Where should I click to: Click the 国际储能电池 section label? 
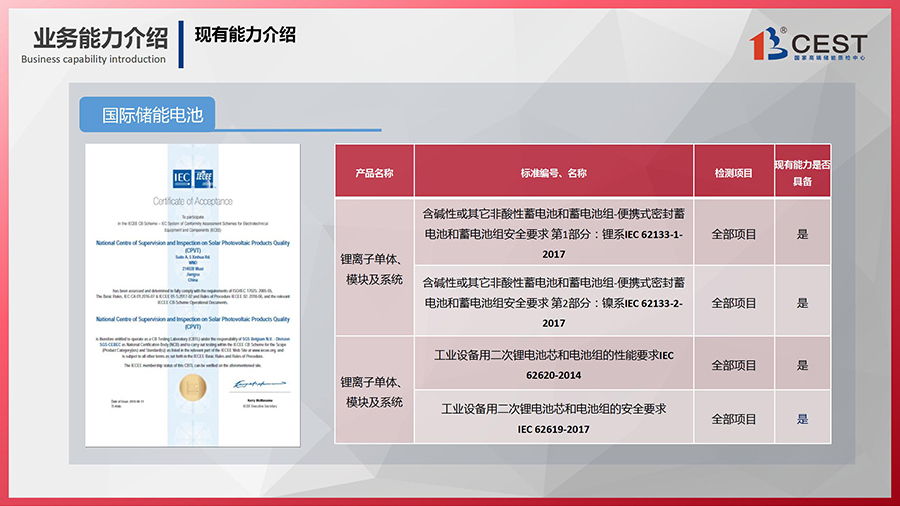click(x=148, y=114)
